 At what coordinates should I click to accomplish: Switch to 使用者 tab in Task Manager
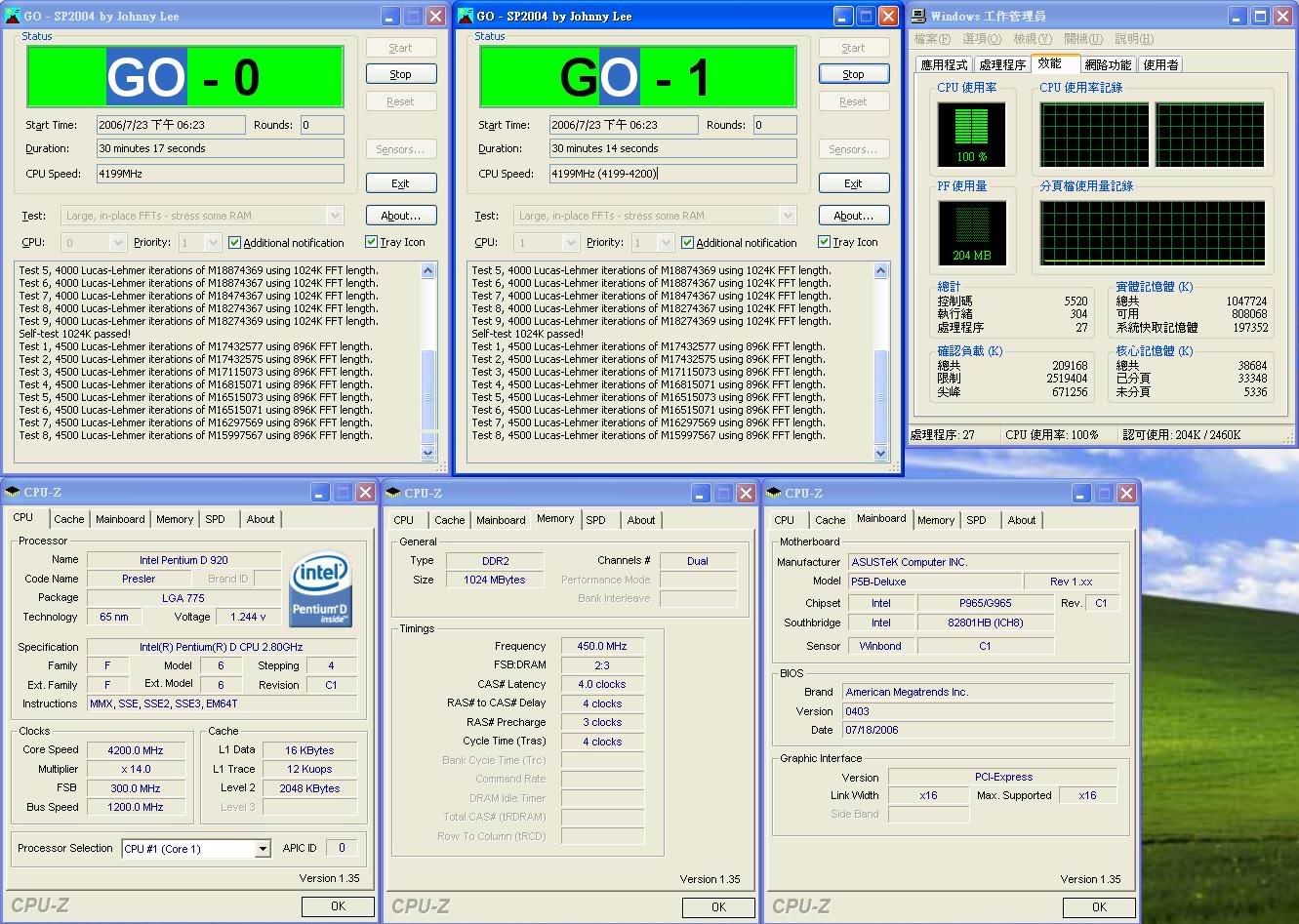pos(1160,64)
